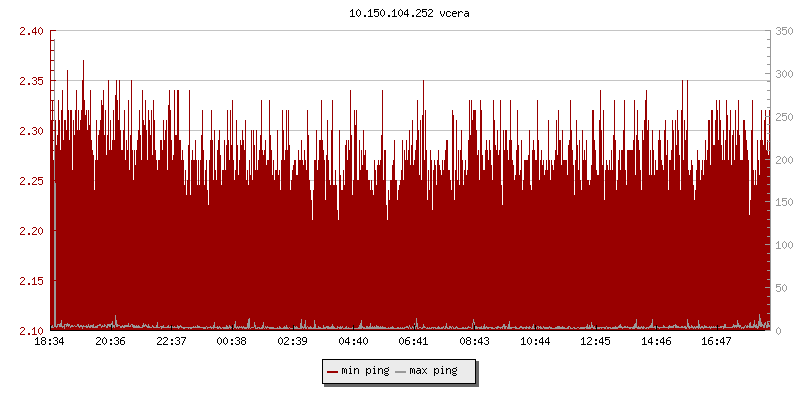
Task: Click the 2.35 left axis value
Action: 32,81
